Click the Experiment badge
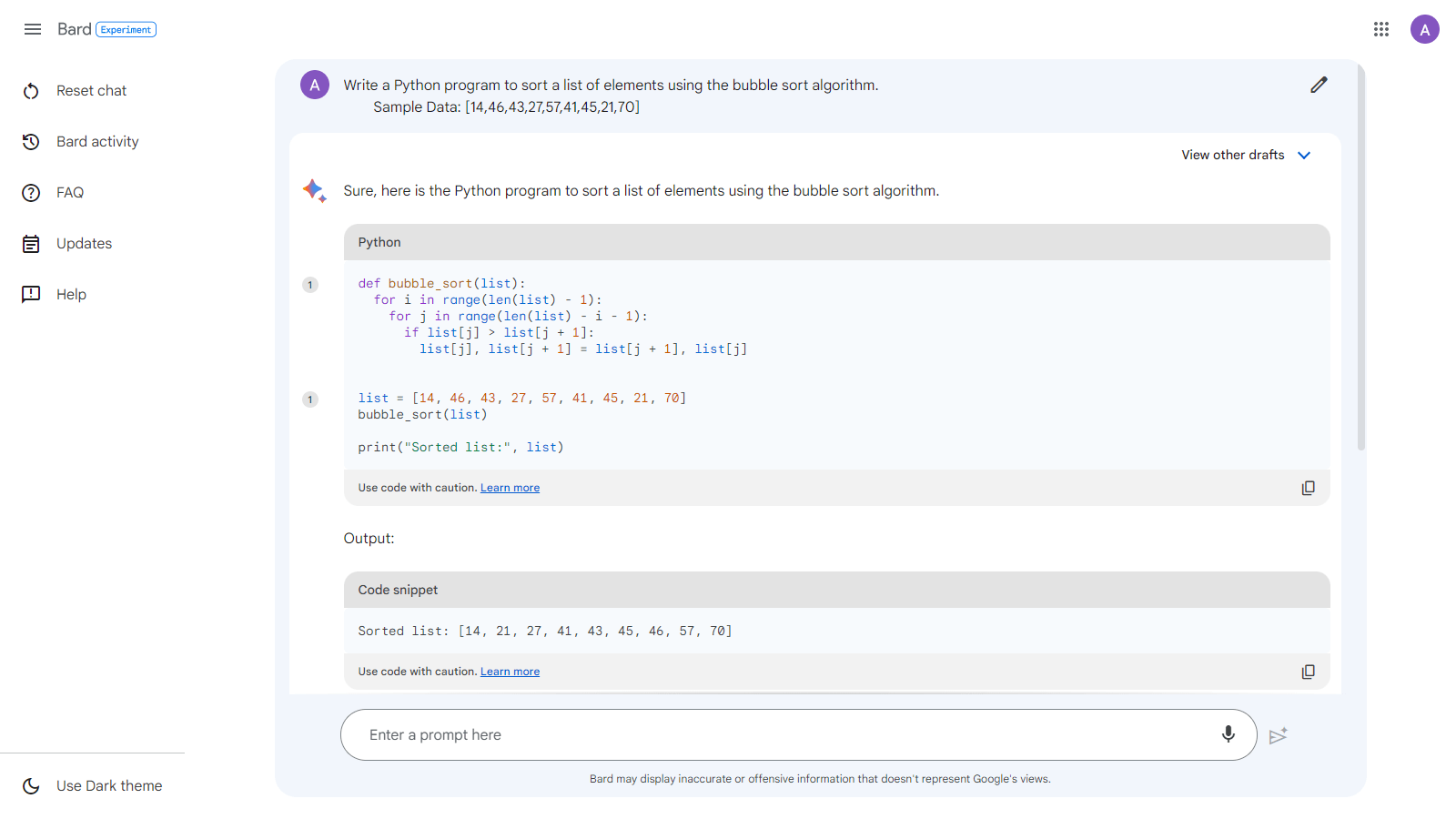This screenshot has height=819, width=1456. 126,29
